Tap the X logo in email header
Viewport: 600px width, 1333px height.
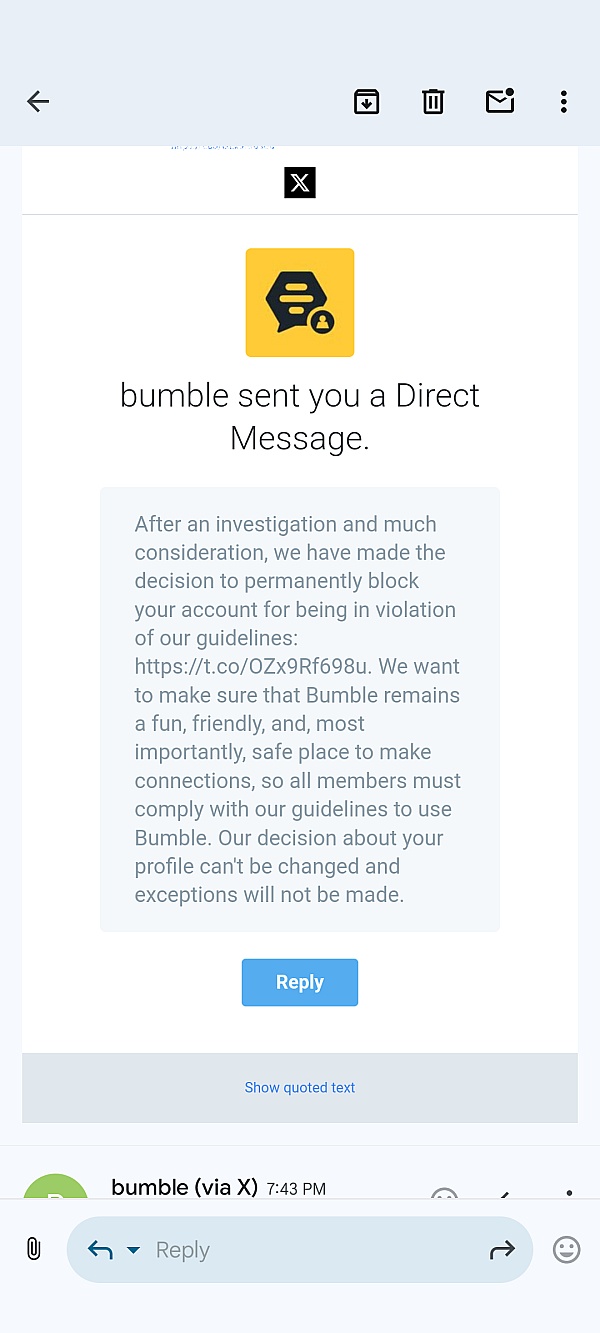300,182
